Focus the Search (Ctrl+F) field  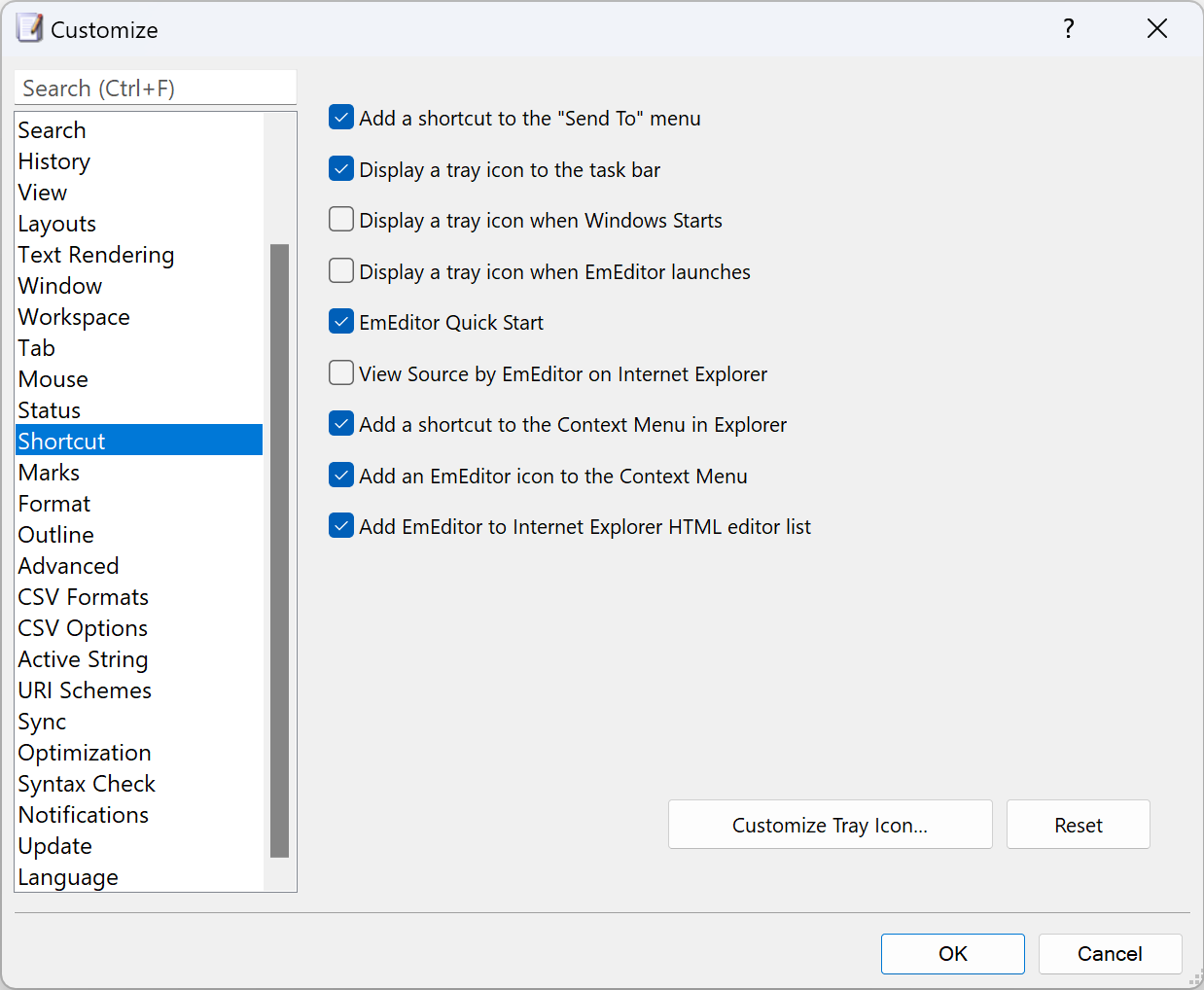(x=156, y=88)
